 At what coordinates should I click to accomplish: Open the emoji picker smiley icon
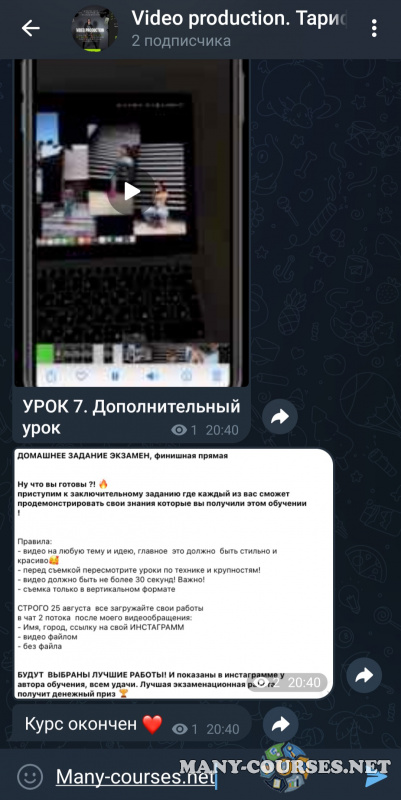pyautogui.click(x=30, y=778)
